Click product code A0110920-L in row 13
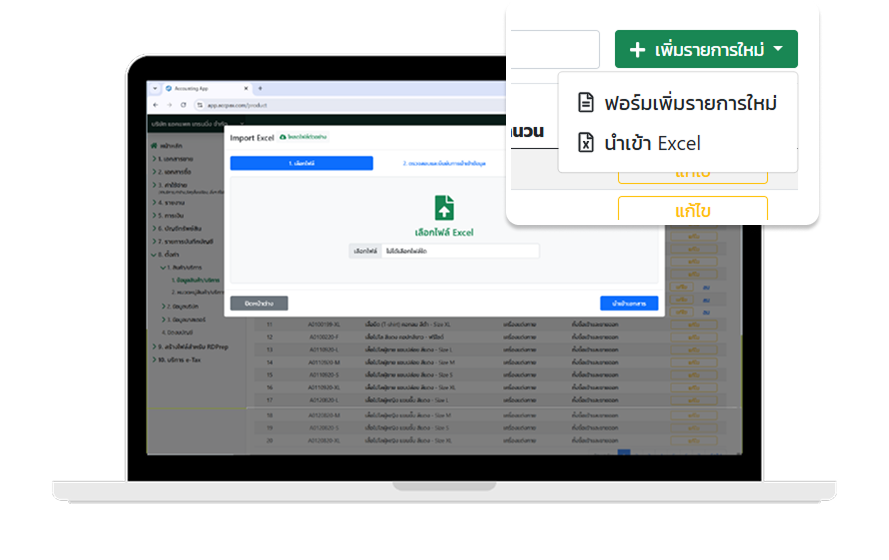 click(324, 350)
